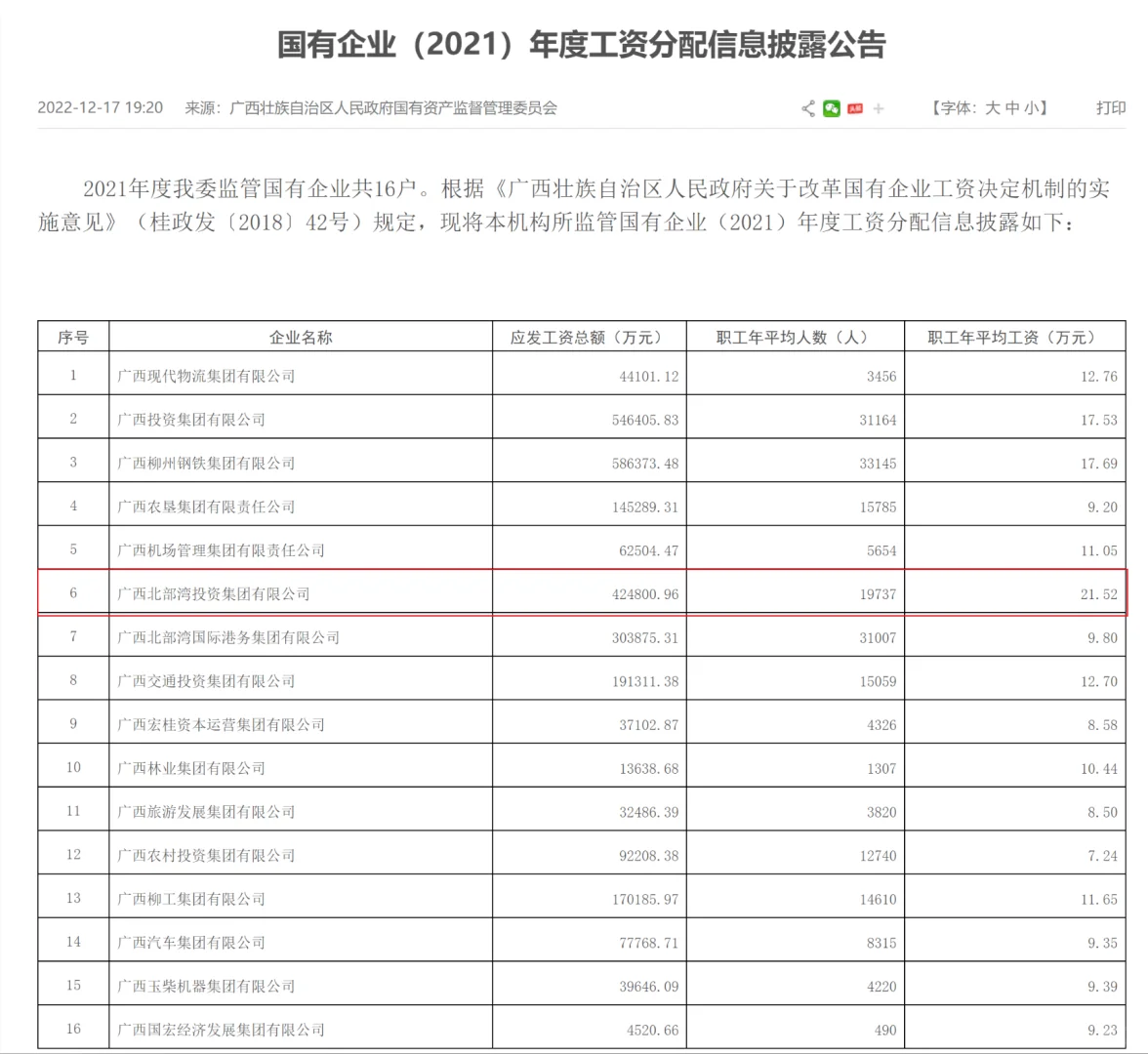Click the wage total value 44101.12

pyautogui.click(x=648, y=377)
